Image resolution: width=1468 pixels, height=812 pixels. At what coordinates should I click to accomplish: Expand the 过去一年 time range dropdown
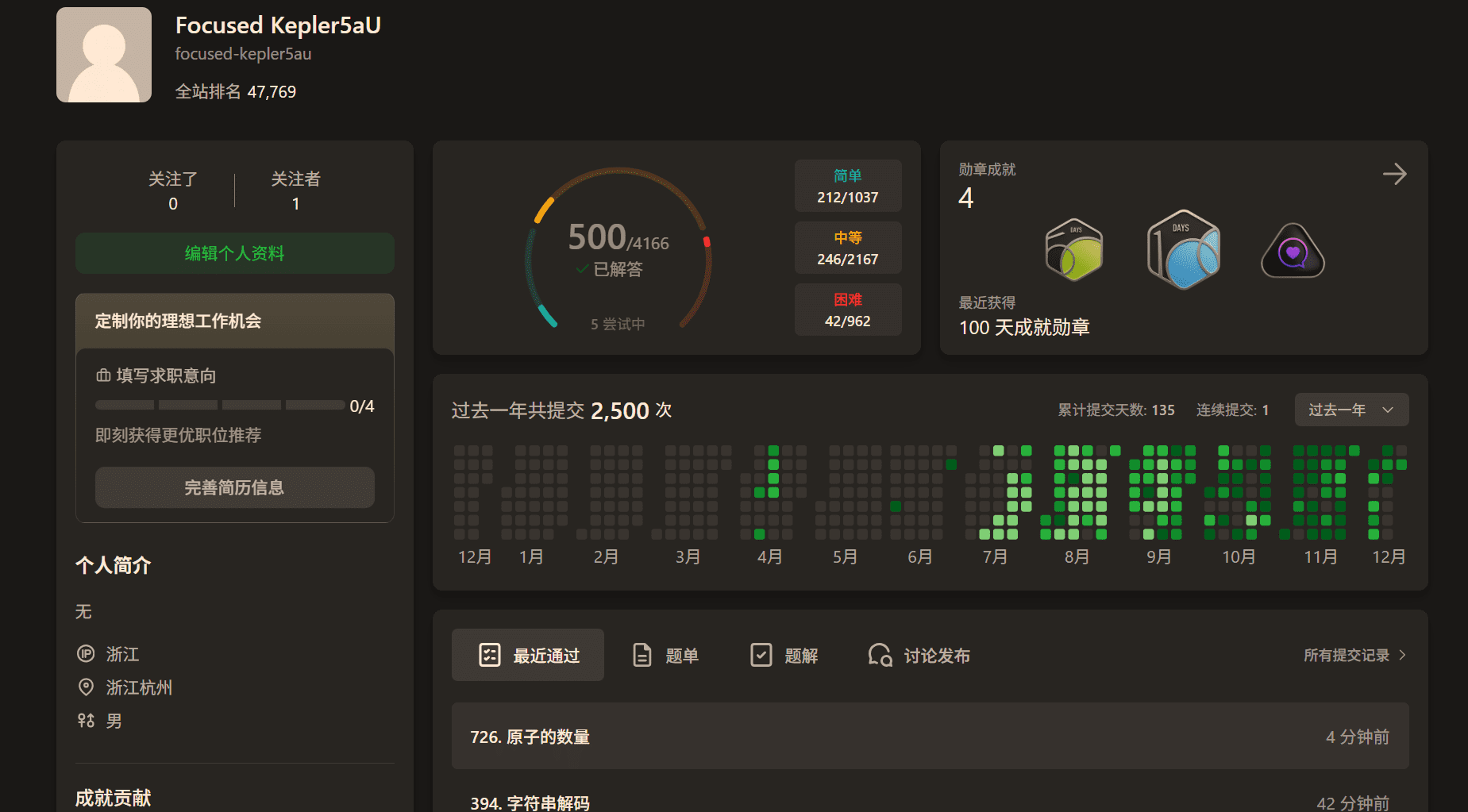1351,410
